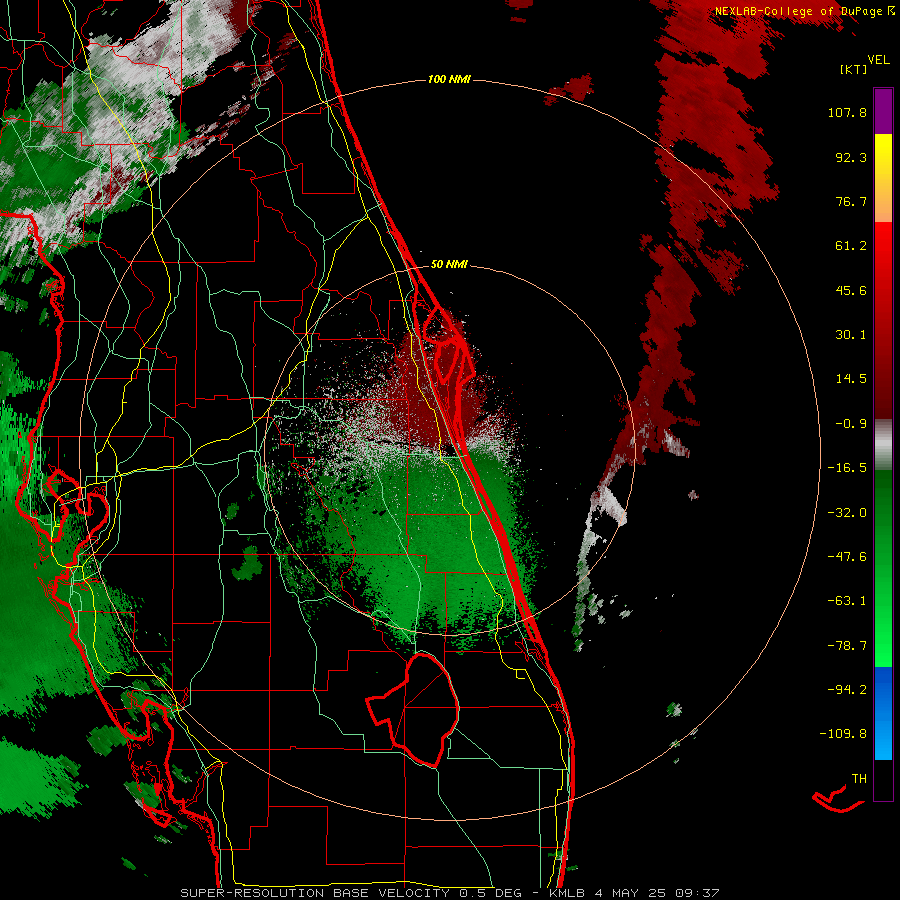Image resolution: width=900 pixels, height=900 pixels.
Task: Select the -32.0 velocity scale value
Action: click(847, 513)
